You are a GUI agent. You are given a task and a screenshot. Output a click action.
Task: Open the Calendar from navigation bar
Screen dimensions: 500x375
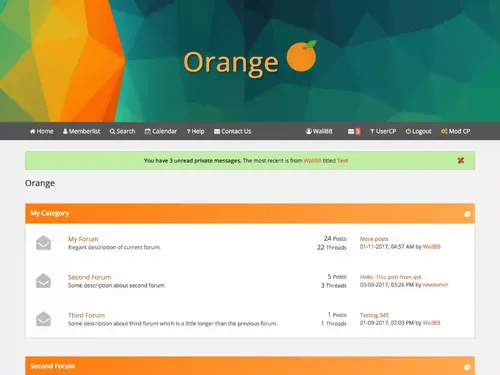coord(161,131)
